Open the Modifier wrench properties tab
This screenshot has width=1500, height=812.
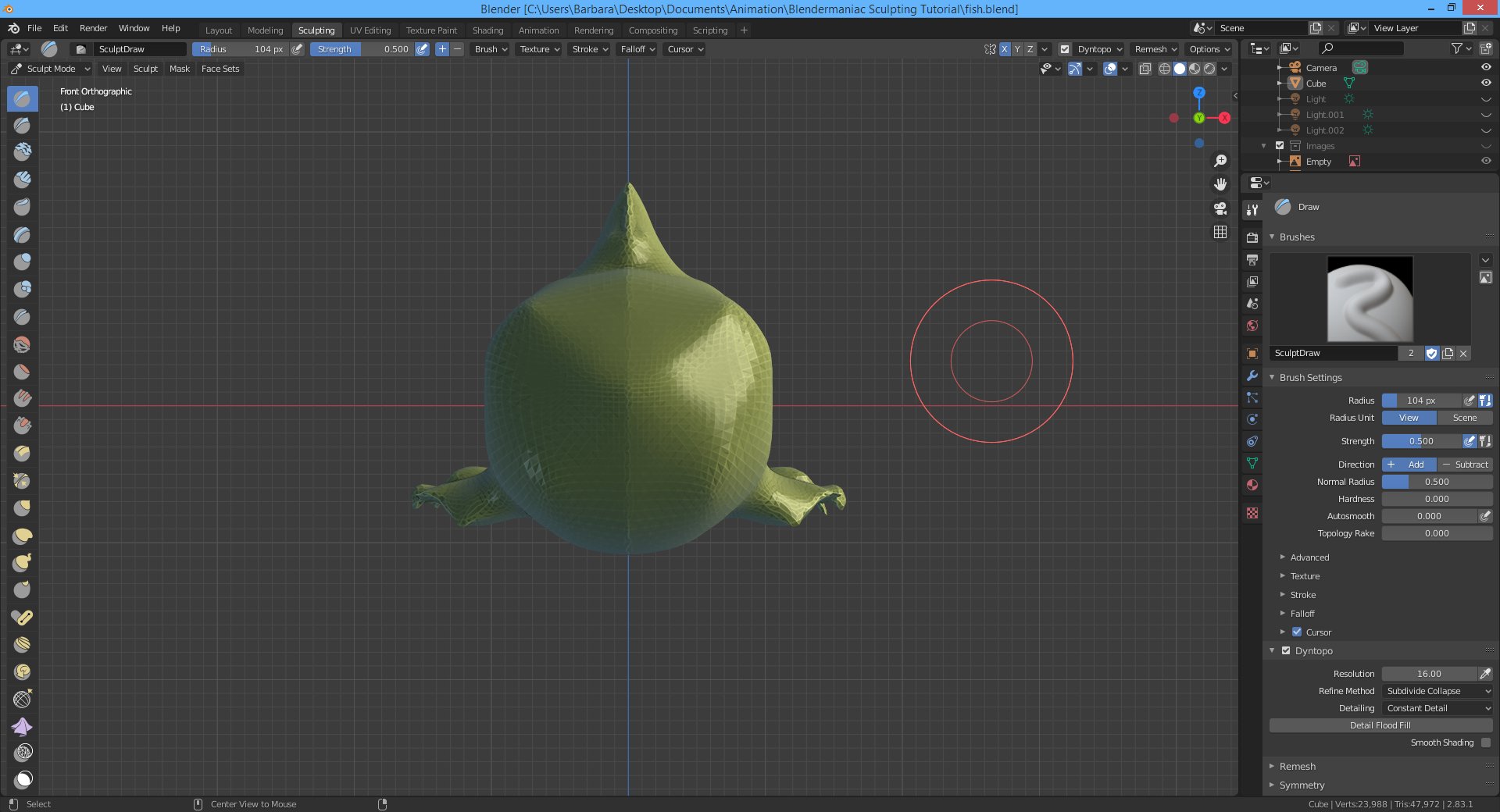[x=1252, y=376]
